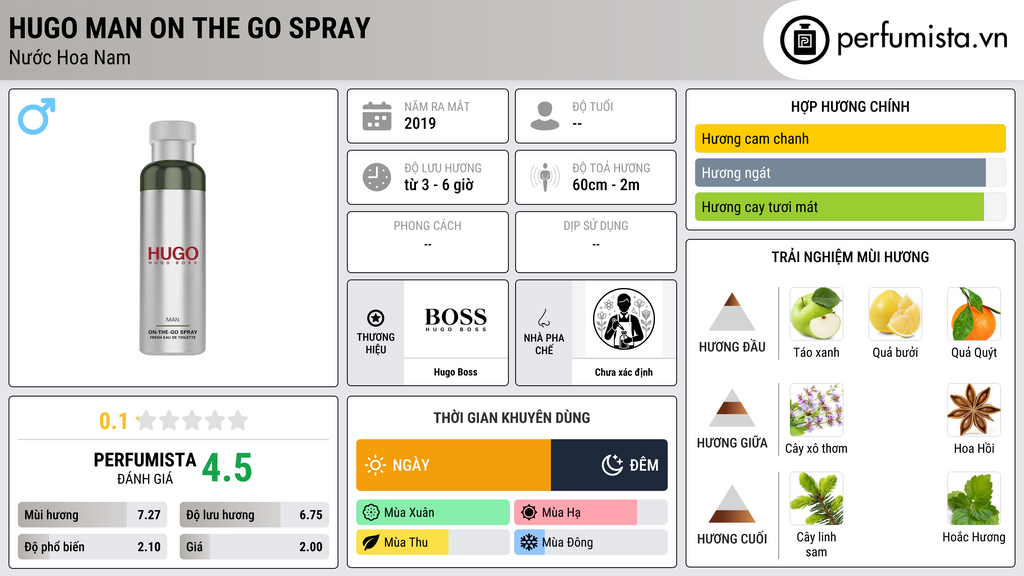The height and width of the screenshot is (576, 1024).
Task: Open the Hoắc Hương patchouli note image
Action: tap(974, 498)
